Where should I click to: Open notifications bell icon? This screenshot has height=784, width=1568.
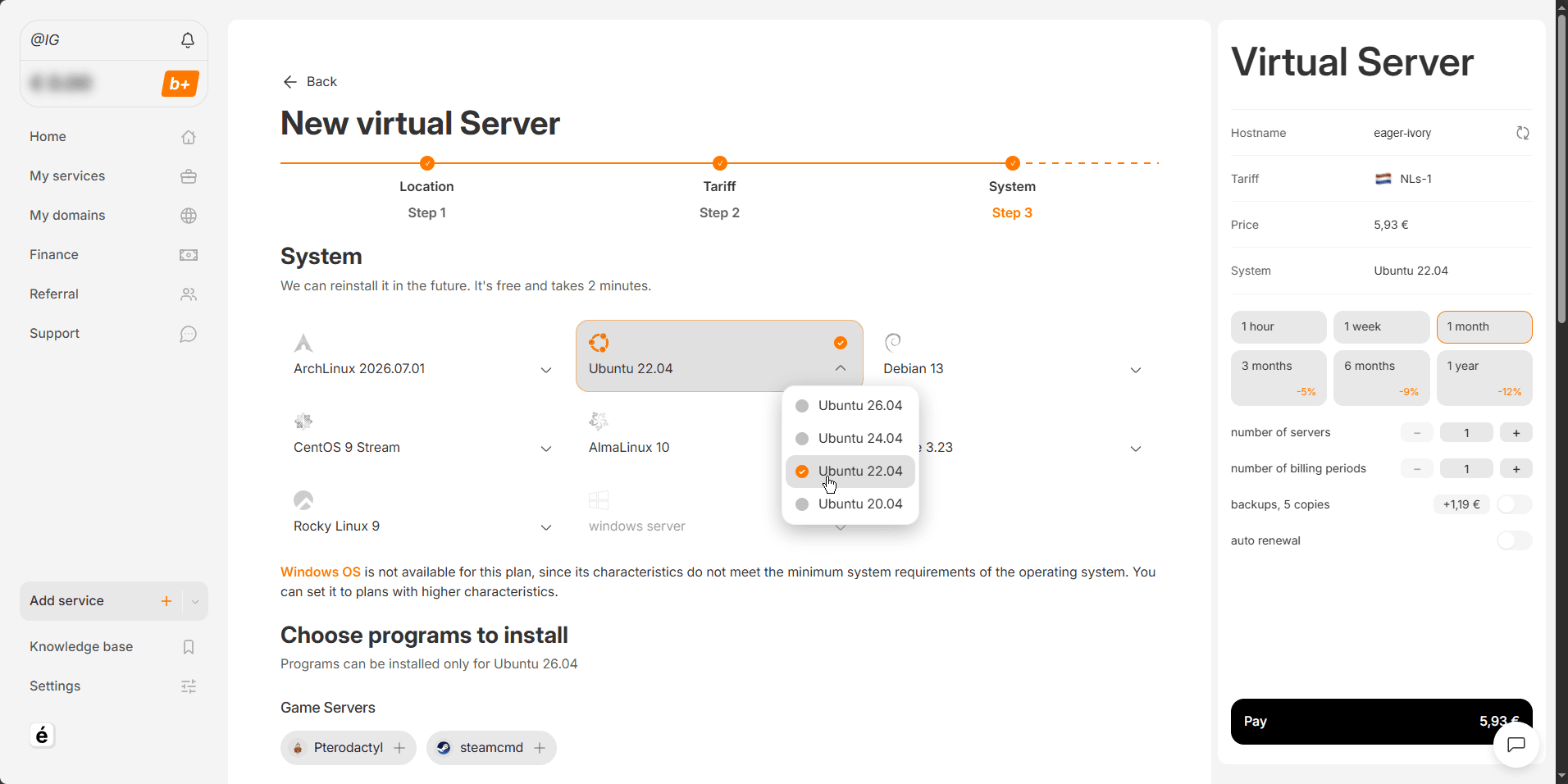[188, 40]
